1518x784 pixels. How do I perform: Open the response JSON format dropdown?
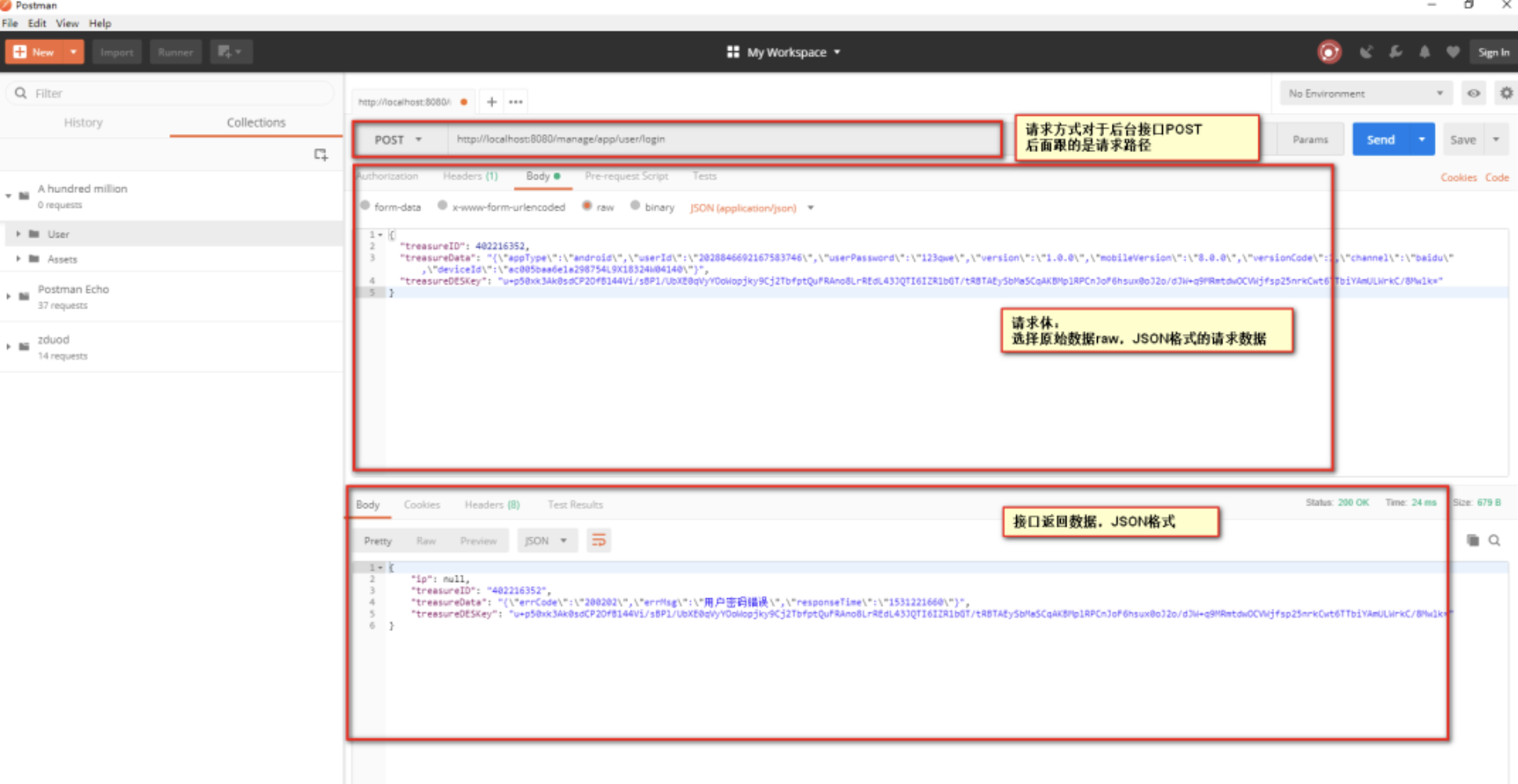(547, 541)
